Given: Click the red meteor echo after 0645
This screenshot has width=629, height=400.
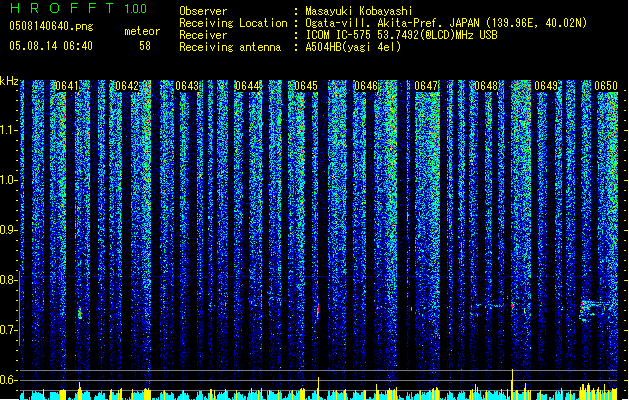Looking at the screenshot, I should [x=318, y=309].
